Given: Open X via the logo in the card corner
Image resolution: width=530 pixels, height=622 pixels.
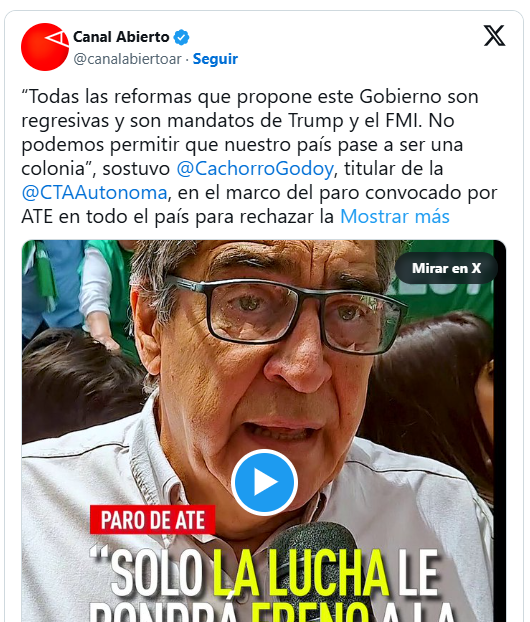Looking at the screenshot, I should tap(494, 35).
